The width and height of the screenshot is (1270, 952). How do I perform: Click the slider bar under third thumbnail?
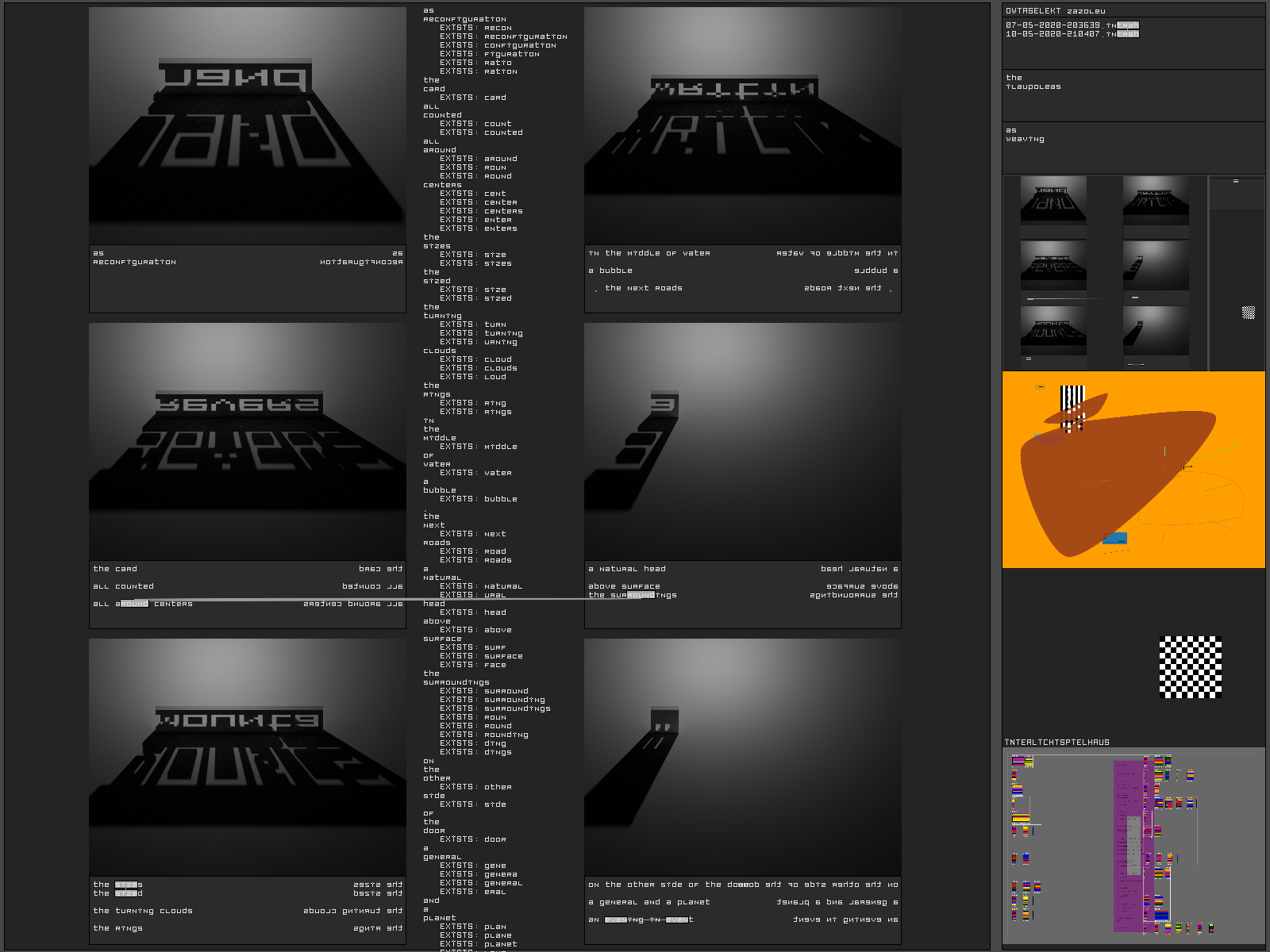click(1064, 299)
